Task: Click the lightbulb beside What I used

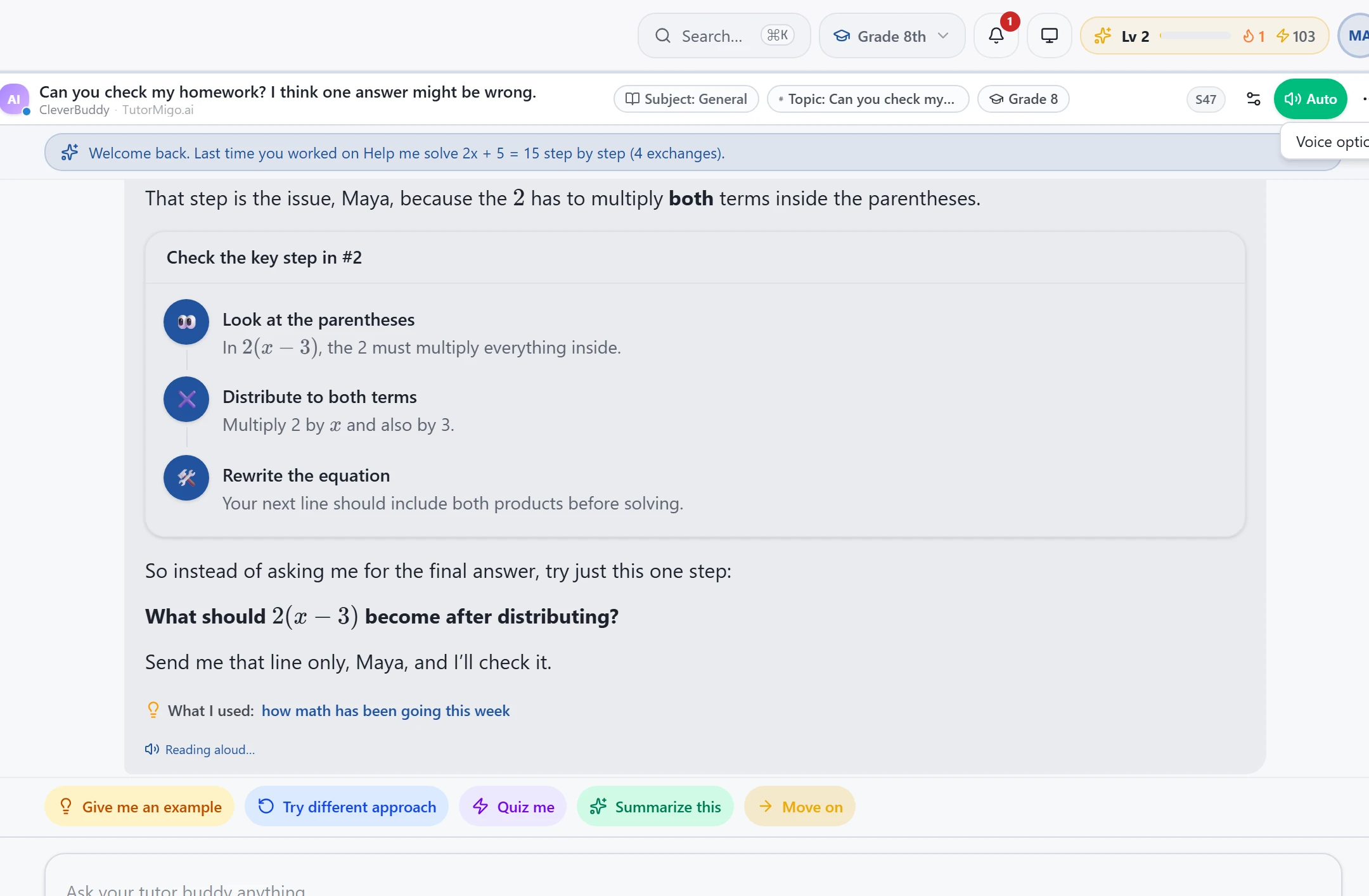Action: 153,710
